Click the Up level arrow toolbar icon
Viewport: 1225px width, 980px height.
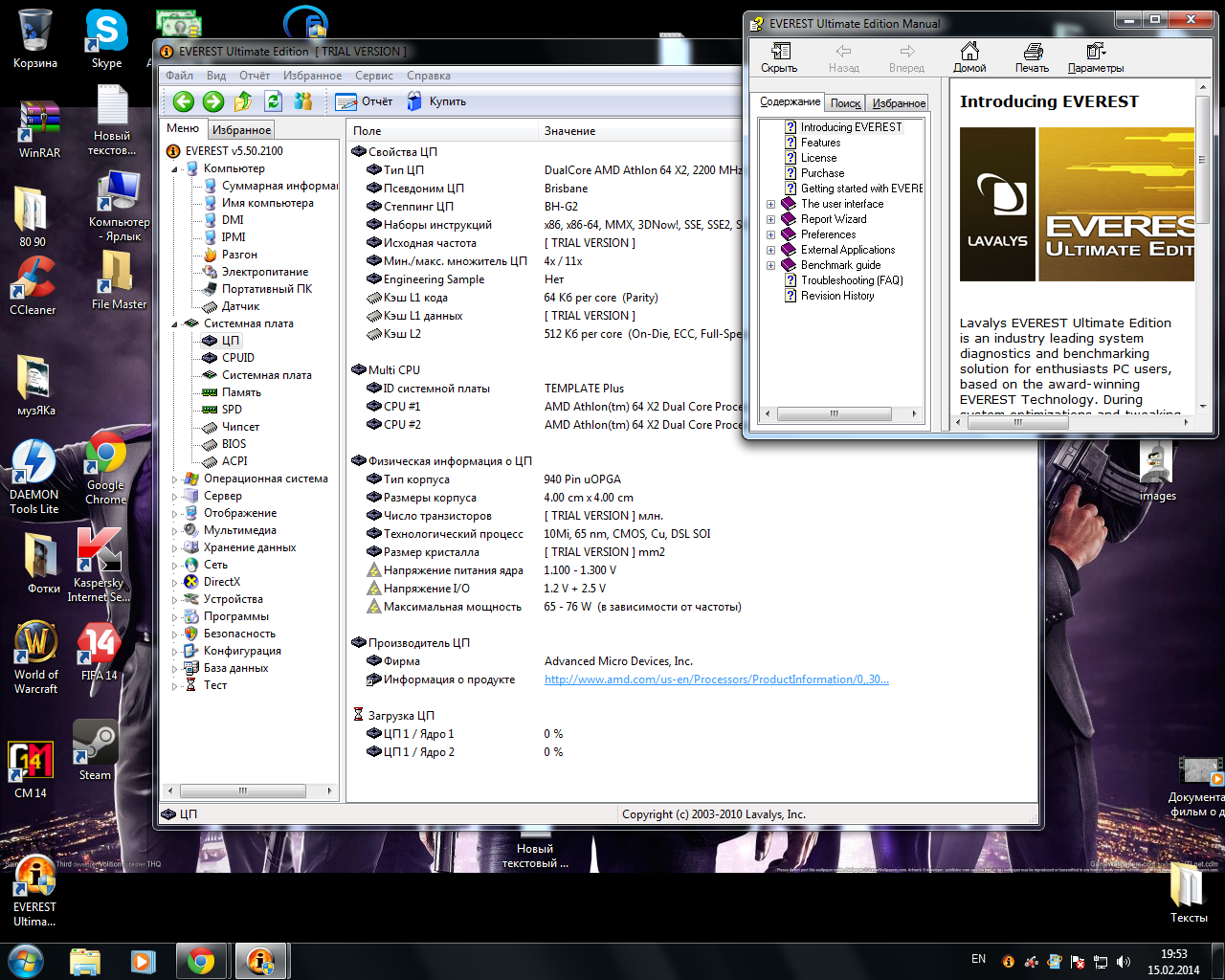click(243, 101)
